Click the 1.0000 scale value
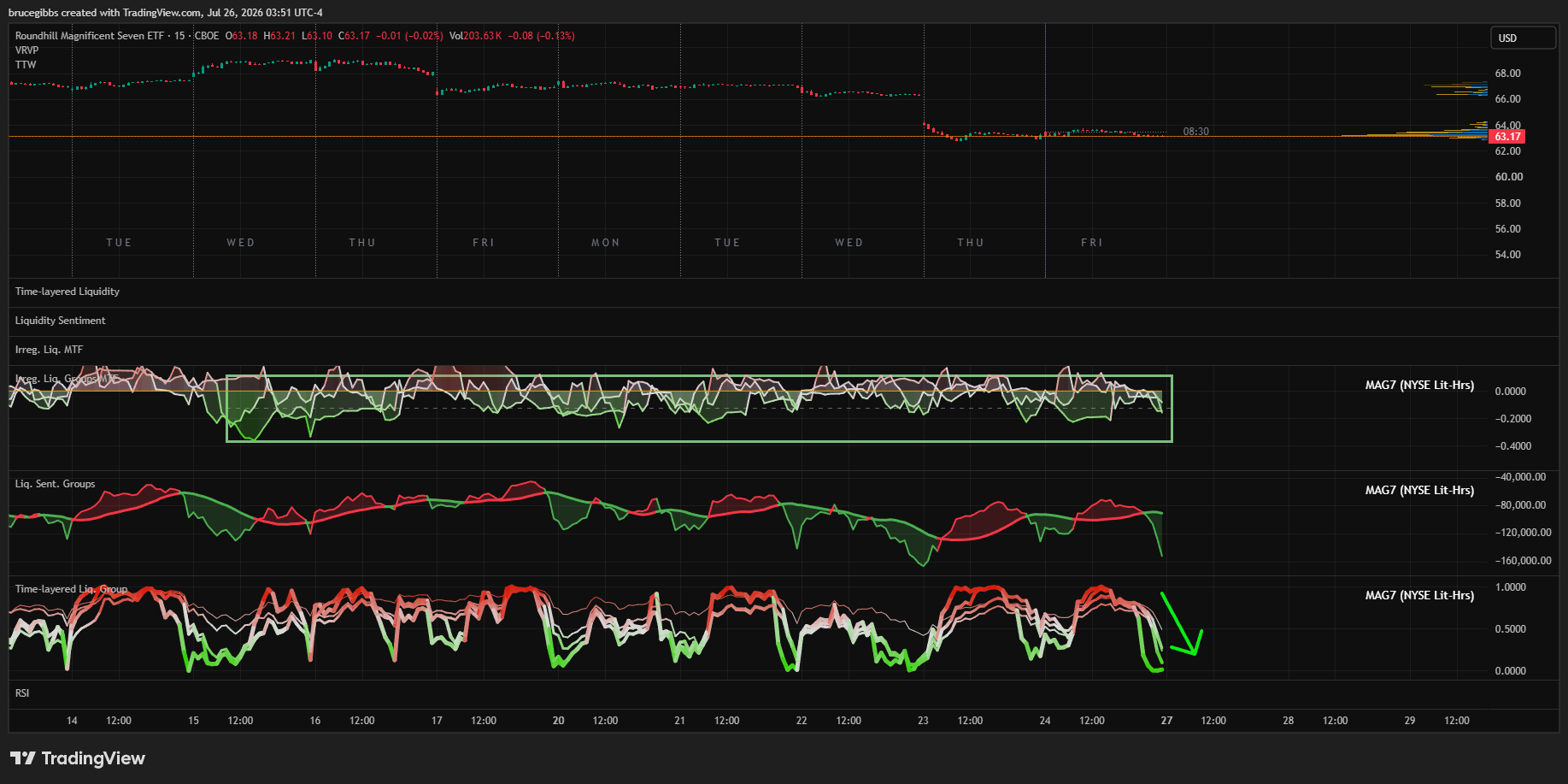Screen dimensions: 1568x784 (1511, 587)
